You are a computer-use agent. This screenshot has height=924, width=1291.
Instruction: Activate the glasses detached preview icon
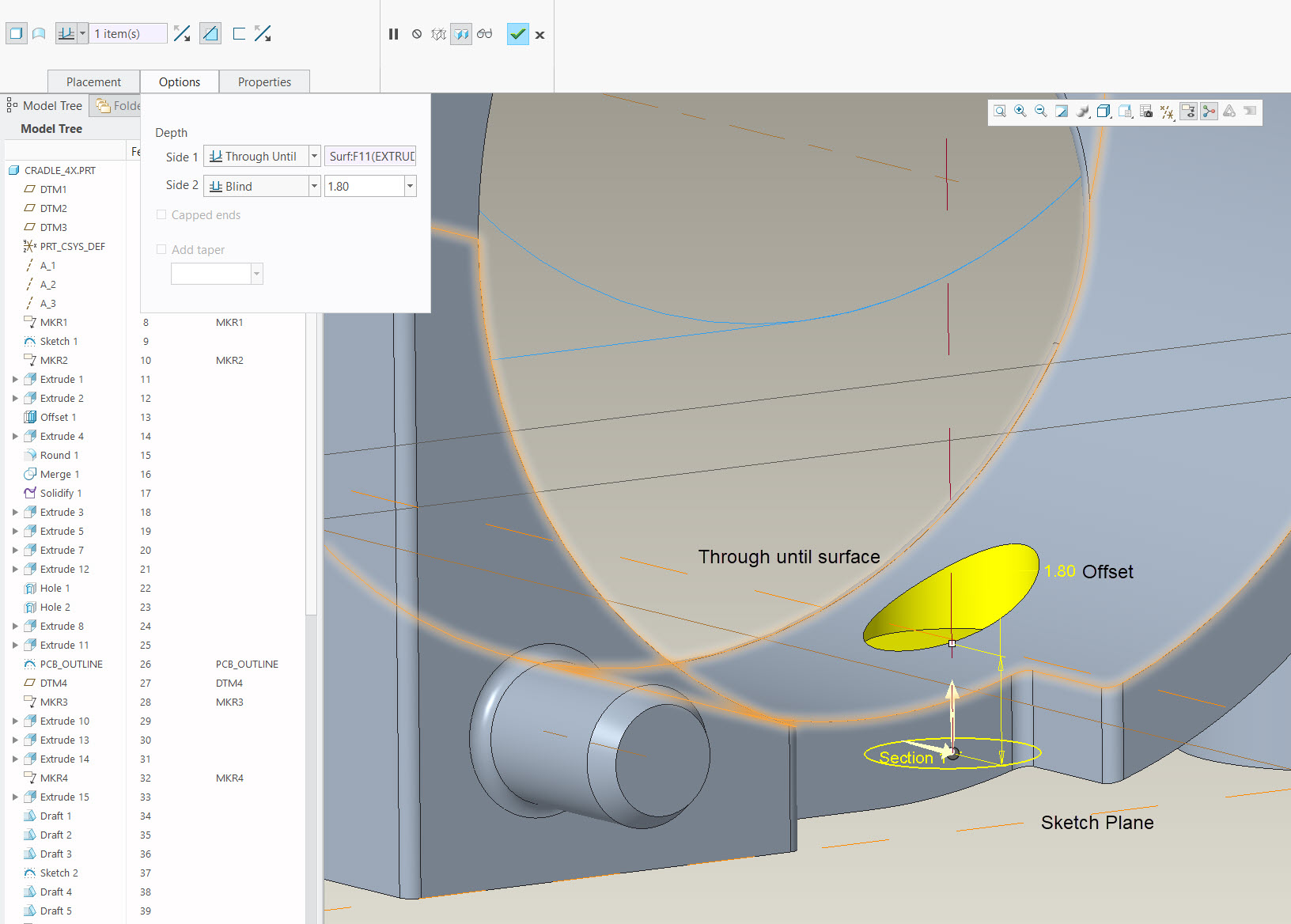pos(484,34)
